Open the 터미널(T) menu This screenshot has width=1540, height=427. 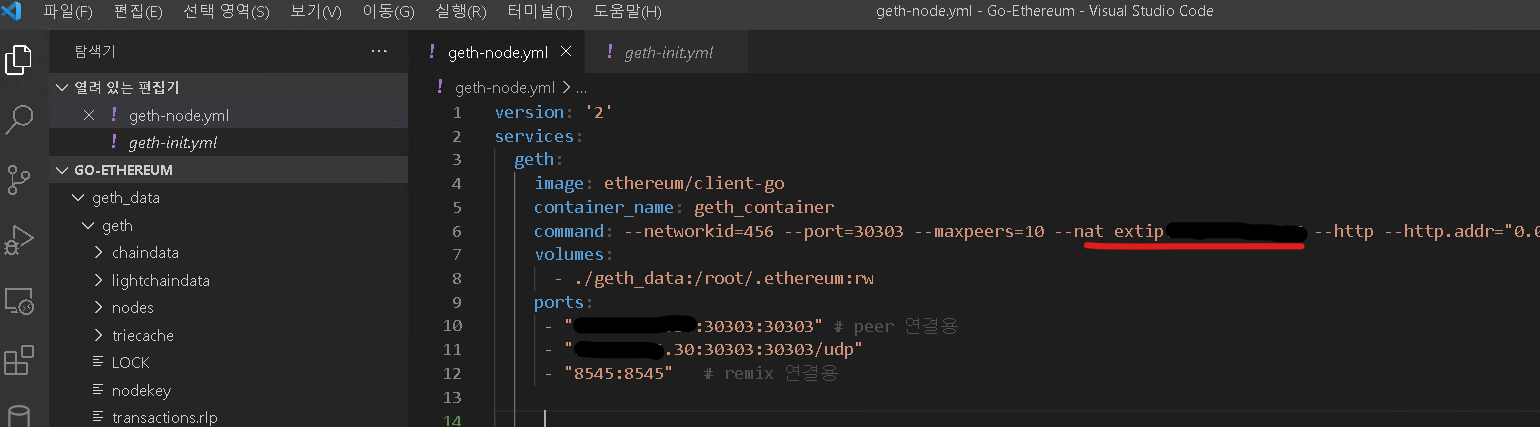tap(539, 12)
